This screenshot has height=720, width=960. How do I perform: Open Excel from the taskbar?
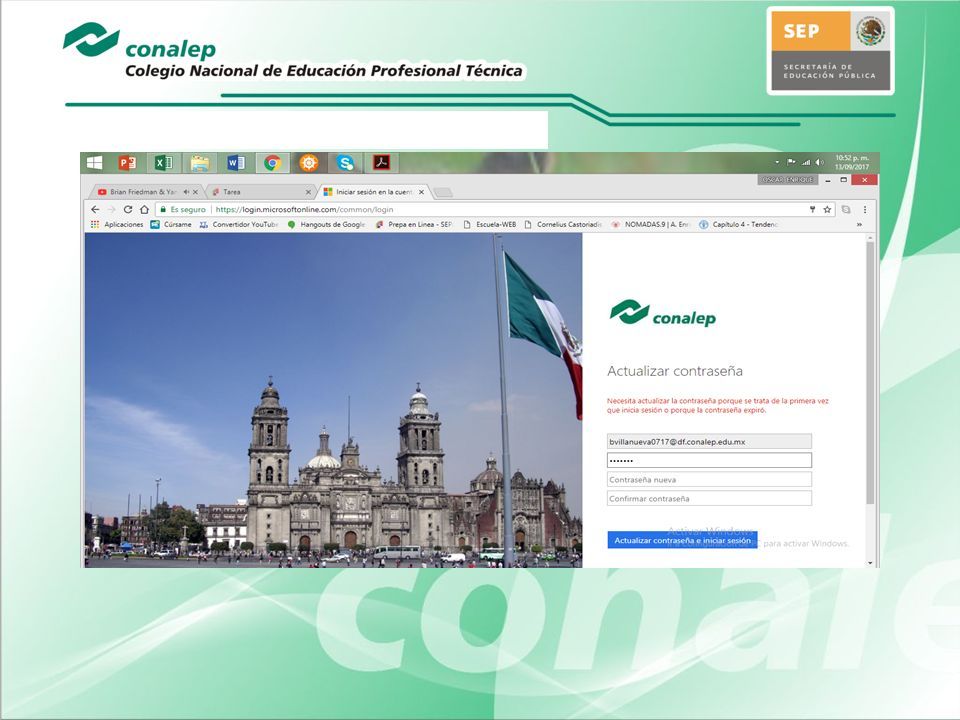163,163
